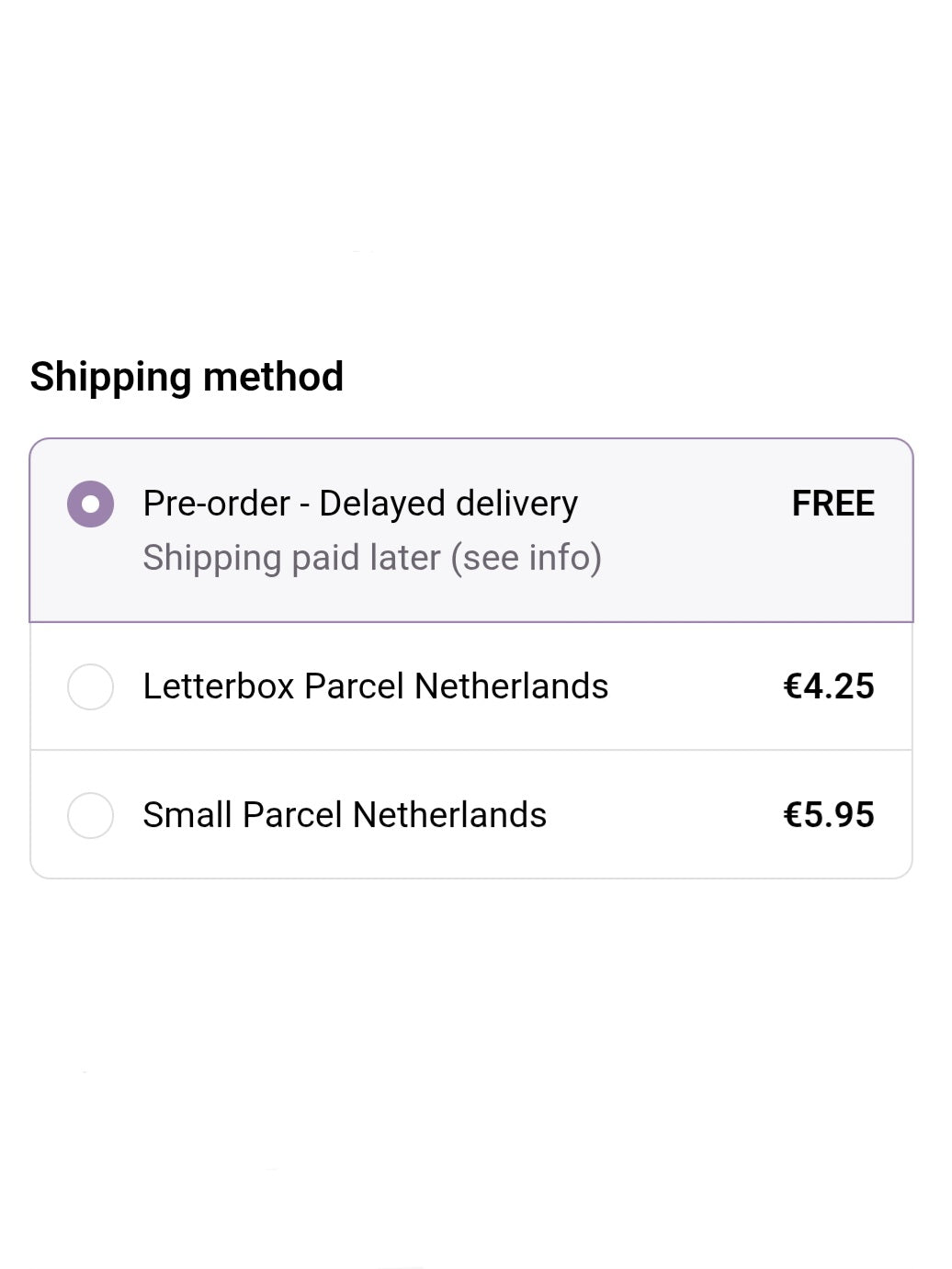The height and width of the screenshot is (1269, 952).
Task: Click 'Shipping paid later' grey subtitle text
Action: [291, 558]
